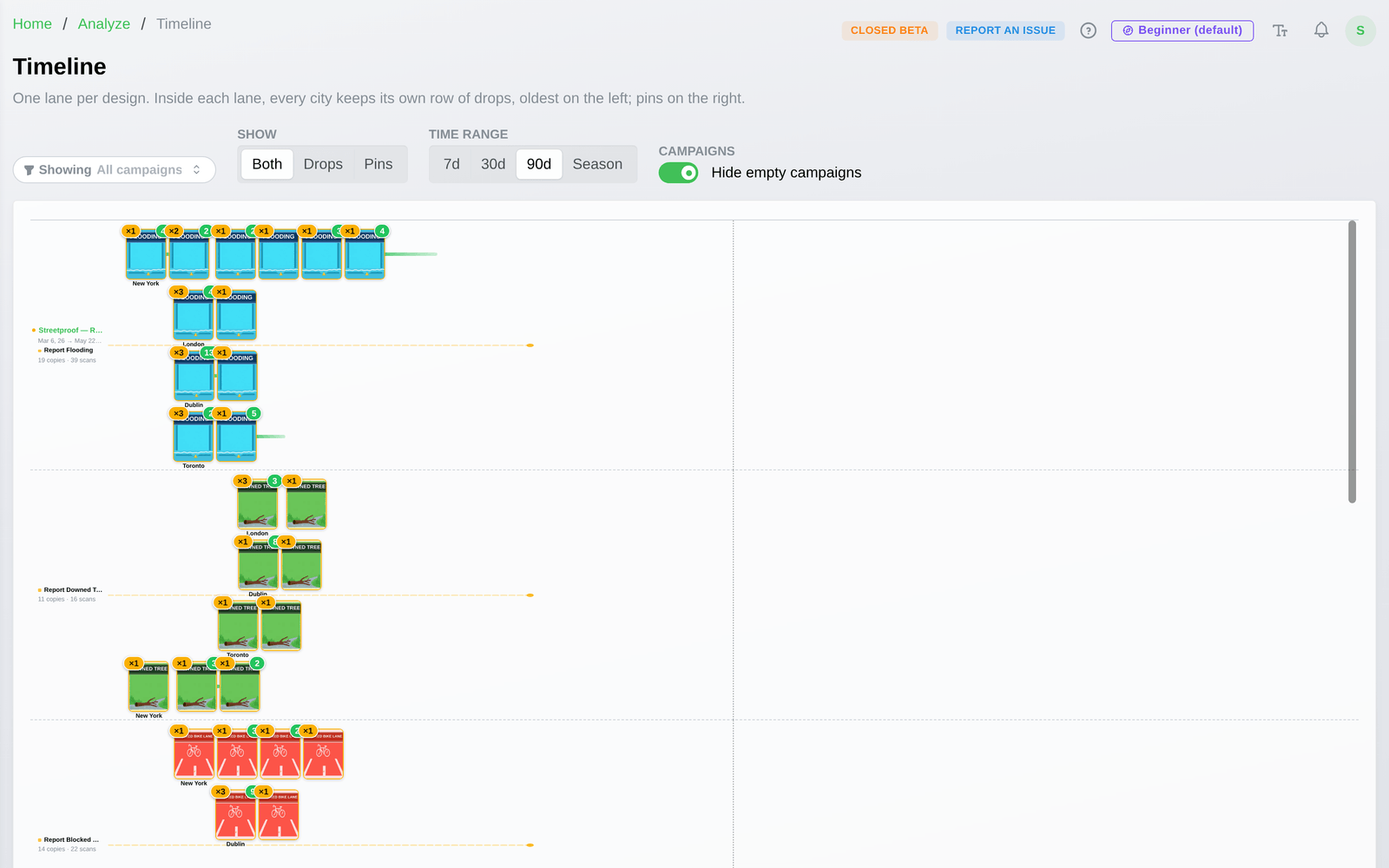This screenshot has width=1389, height=868.
Task: Click the Report Flooding design label
Action: click(x=69, y=350)
